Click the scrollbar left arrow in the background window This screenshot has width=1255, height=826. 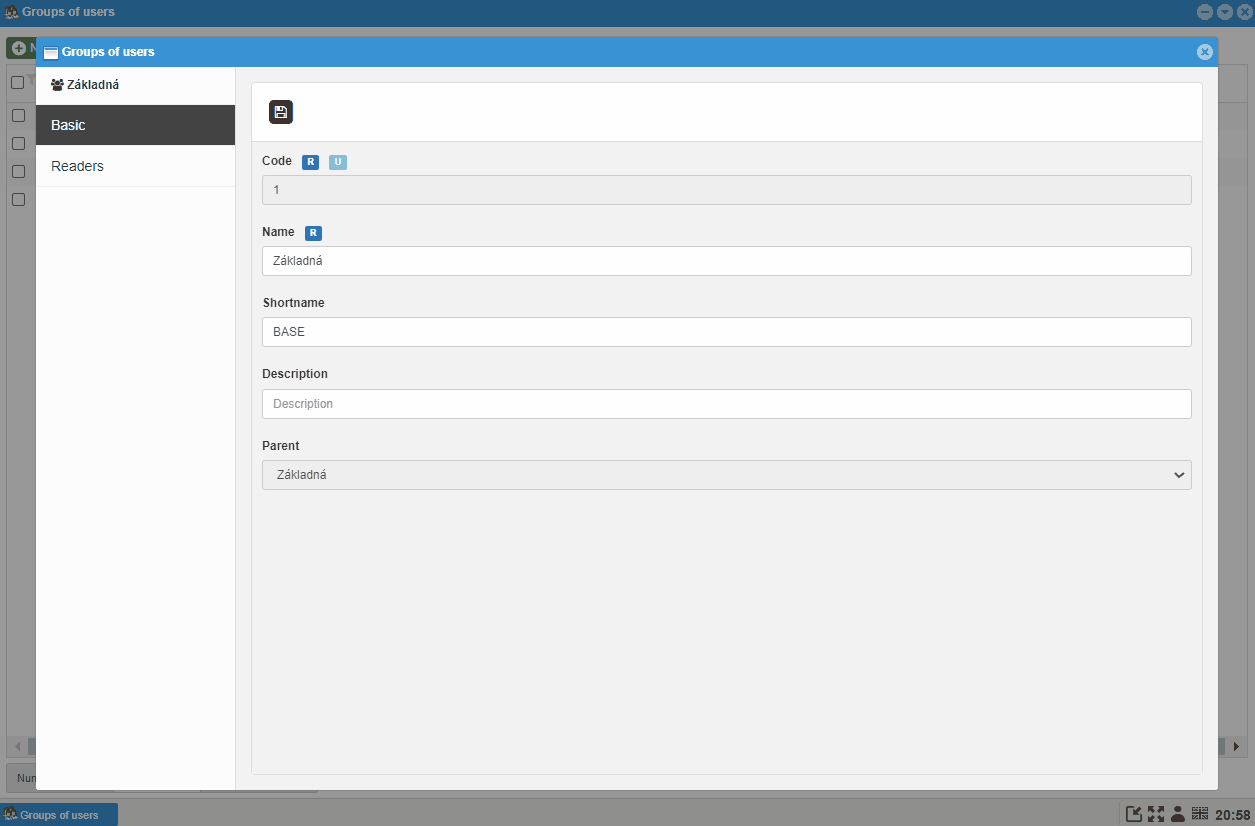[17, 747]
